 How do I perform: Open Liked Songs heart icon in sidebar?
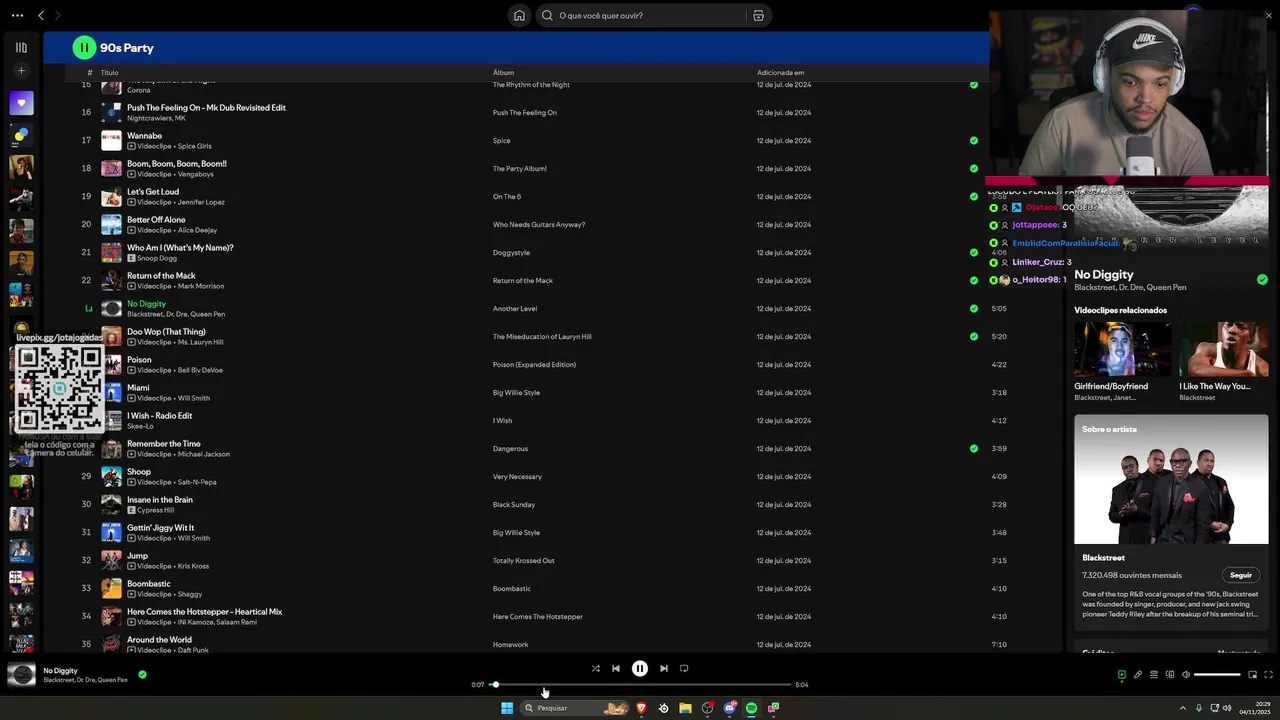tap(21, 103)
